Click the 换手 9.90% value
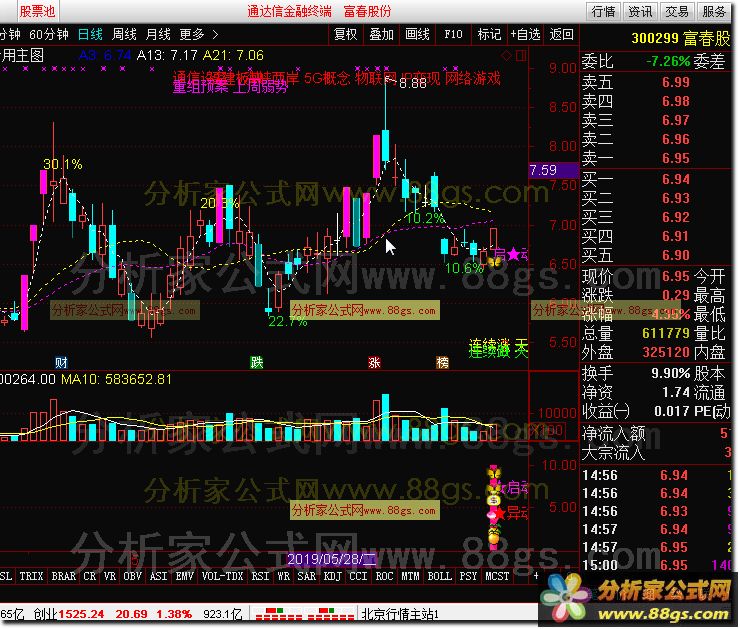The height and width of the screenshot is (629, 740). pos(671,373)
